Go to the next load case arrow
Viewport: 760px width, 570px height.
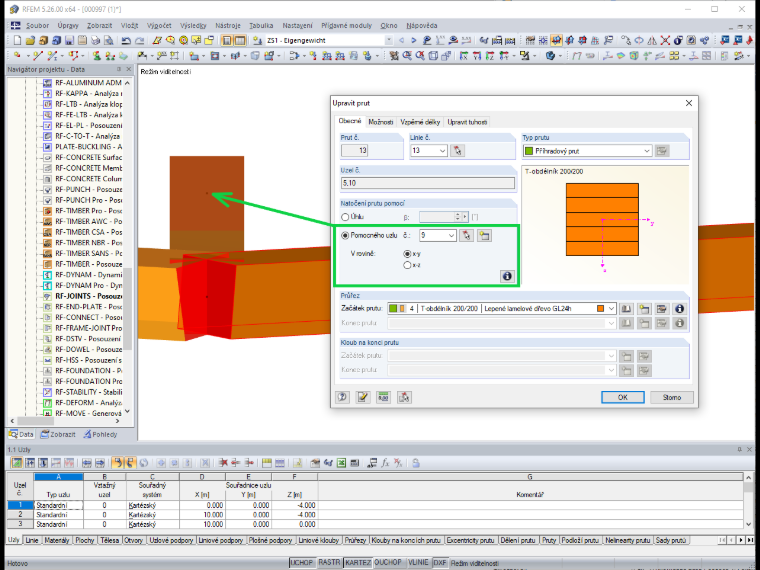click(x=413, y=40)
